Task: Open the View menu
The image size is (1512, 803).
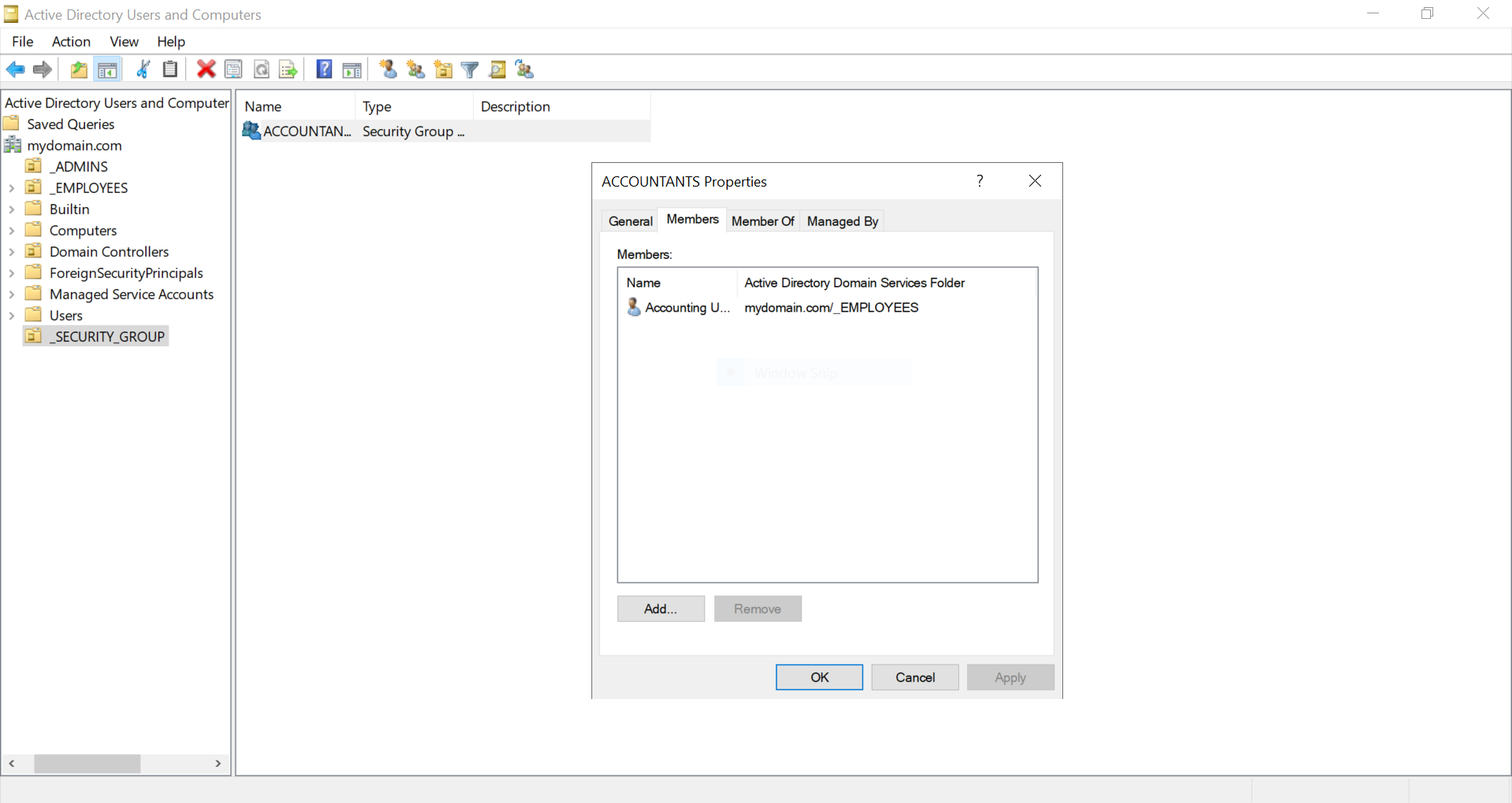Action: (x=124, y=42)
